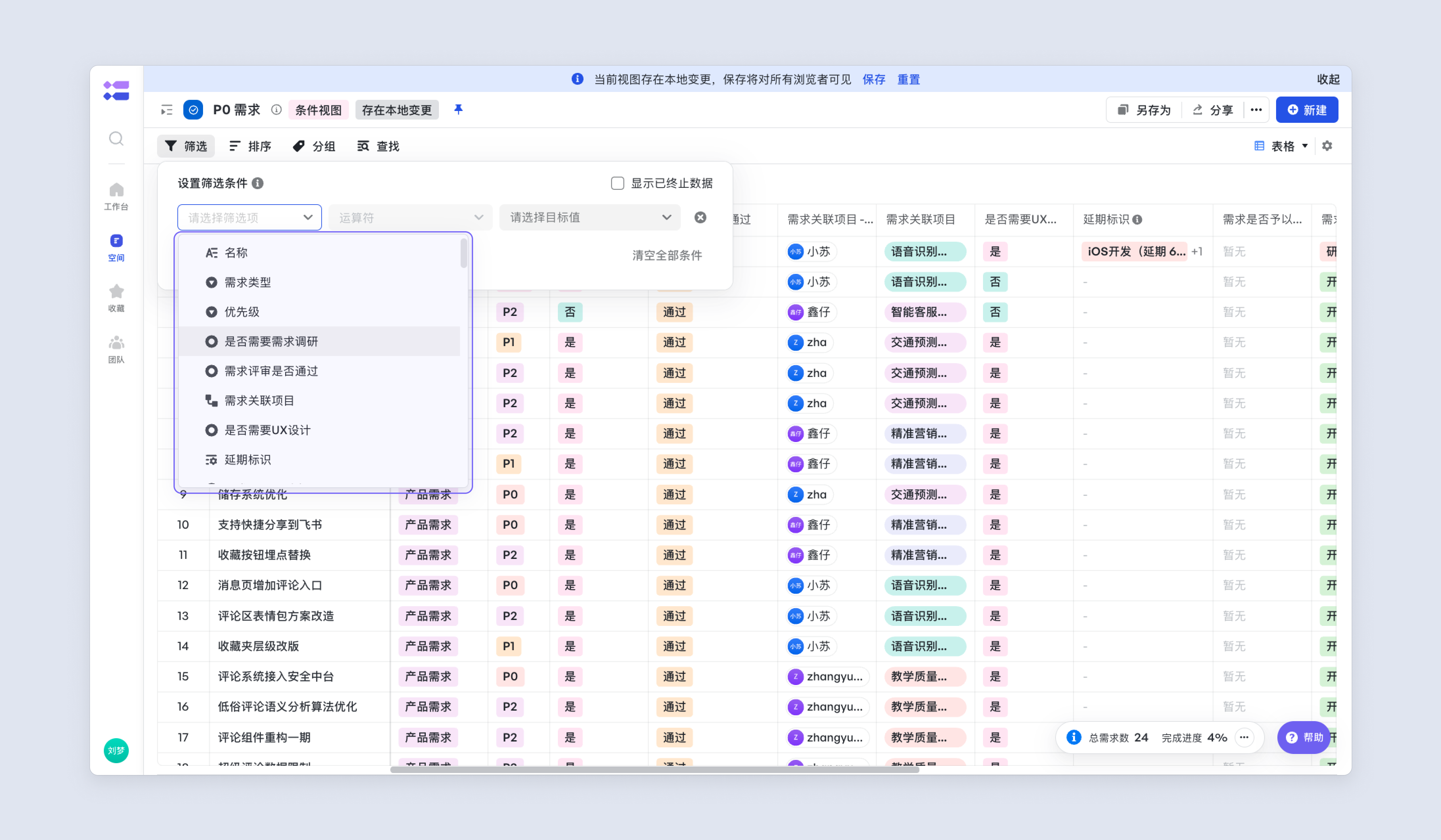
Task: Open 刘梦 user avatar menu
Action: 116,750
